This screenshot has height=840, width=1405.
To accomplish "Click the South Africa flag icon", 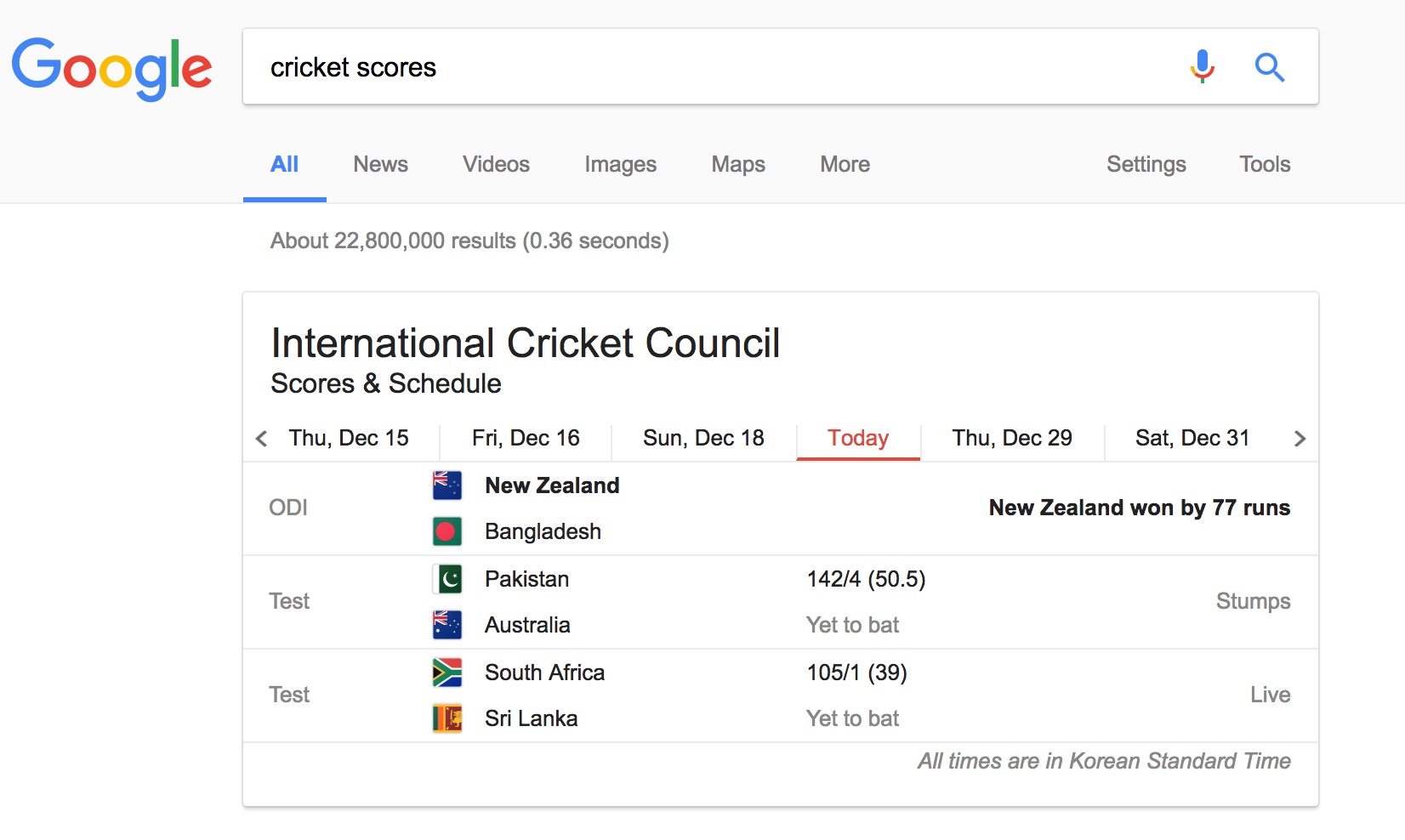I will 447,673.
